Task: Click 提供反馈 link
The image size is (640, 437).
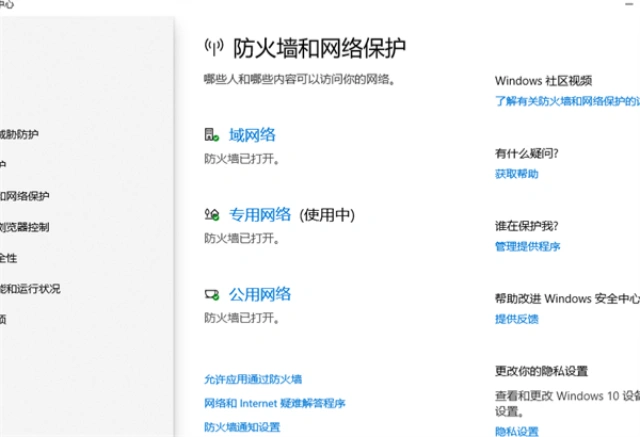Action: click(x=517, y=319)
